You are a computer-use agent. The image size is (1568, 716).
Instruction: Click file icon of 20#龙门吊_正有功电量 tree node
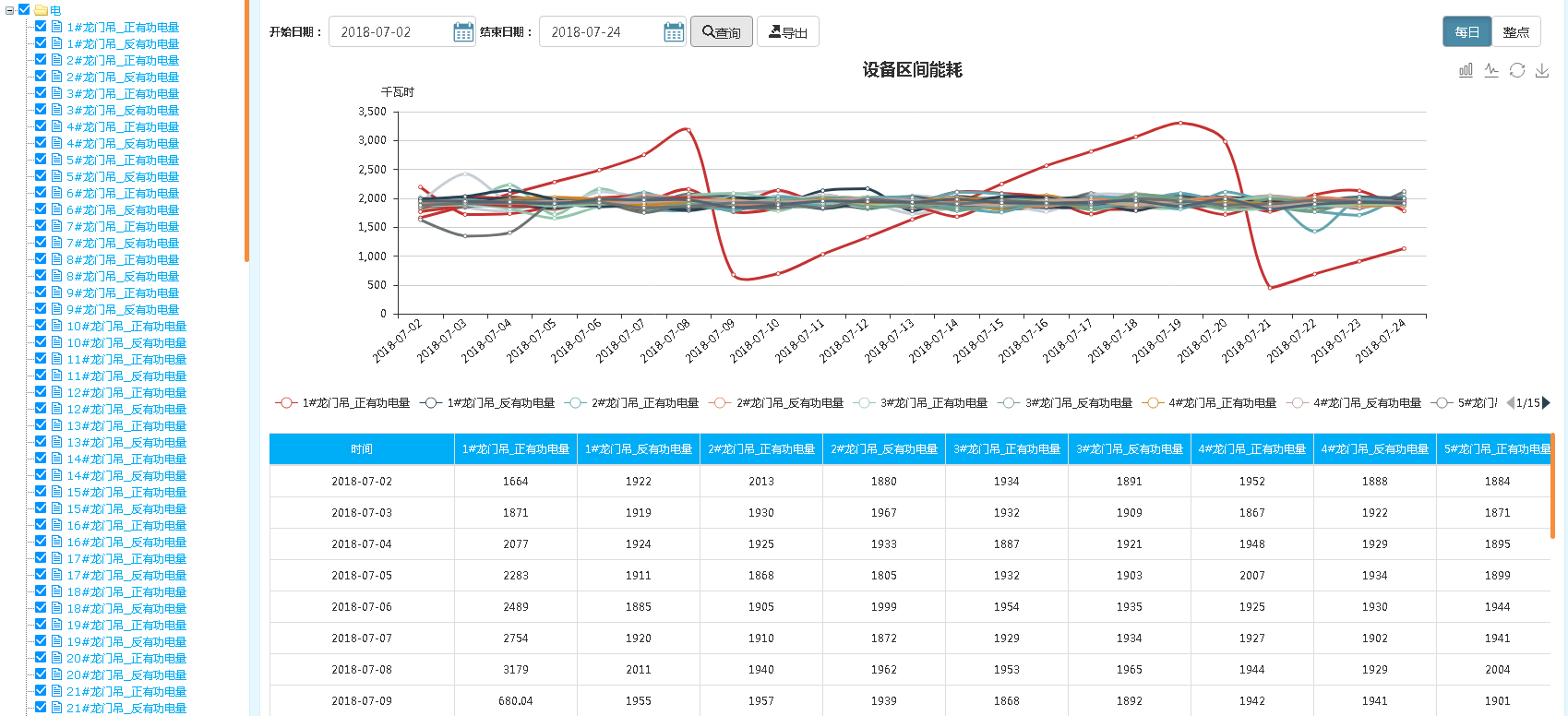[x=56, y=658]
